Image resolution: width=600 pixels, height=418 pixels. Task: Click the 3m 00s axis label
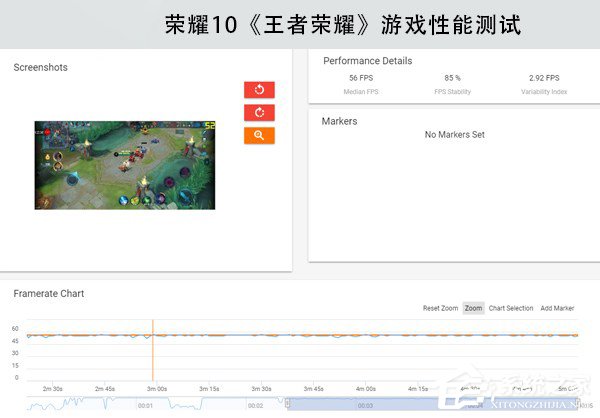pyautogui.click(x=157, y=389)
